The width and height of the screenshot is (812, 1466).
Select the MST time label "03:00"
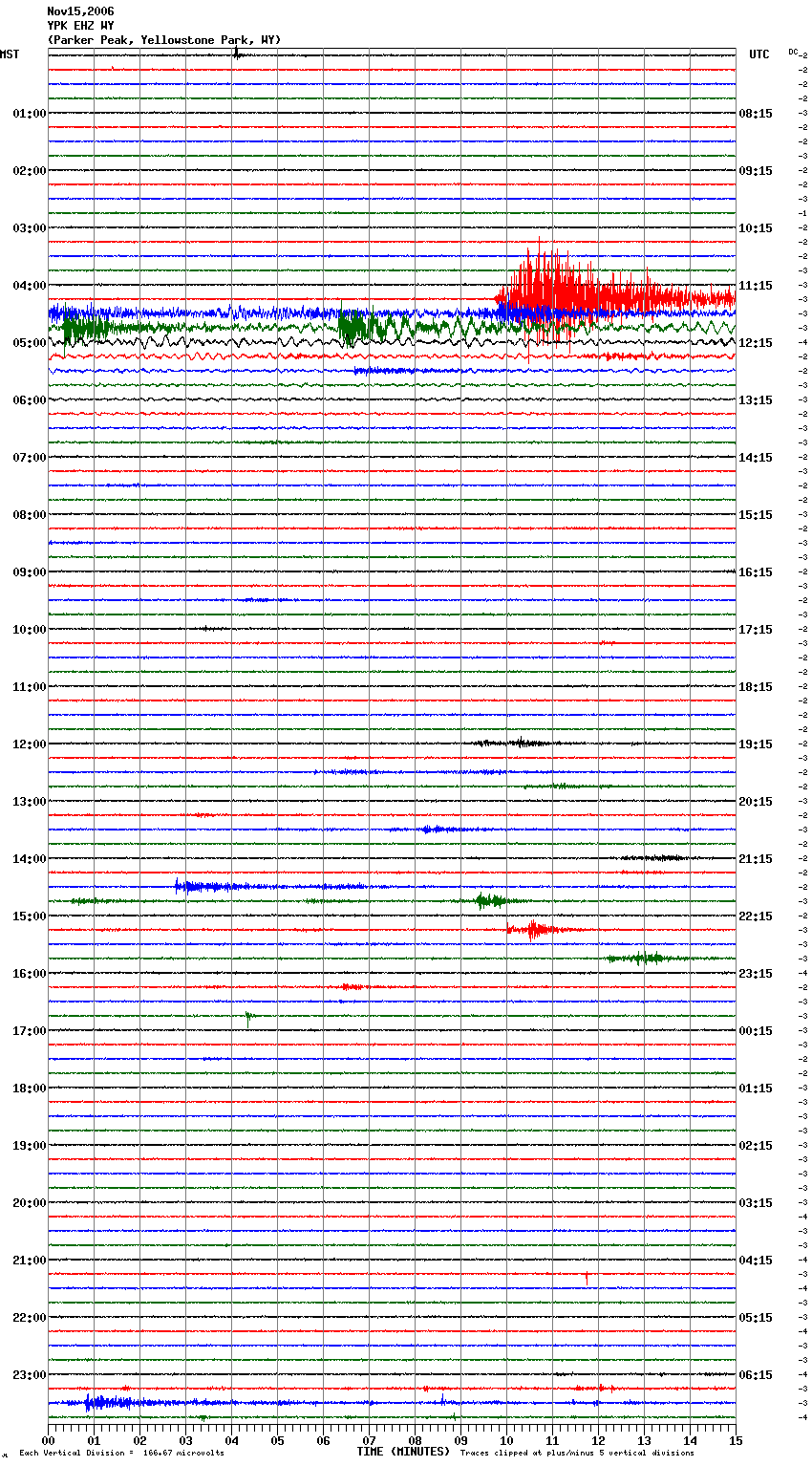tap(30, 228)
